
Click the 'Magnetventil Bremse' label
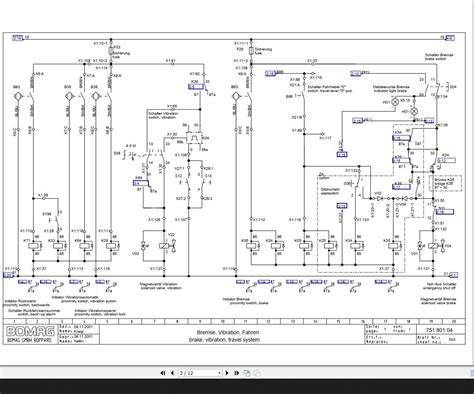pyautogui.click(x=438, y=299)
